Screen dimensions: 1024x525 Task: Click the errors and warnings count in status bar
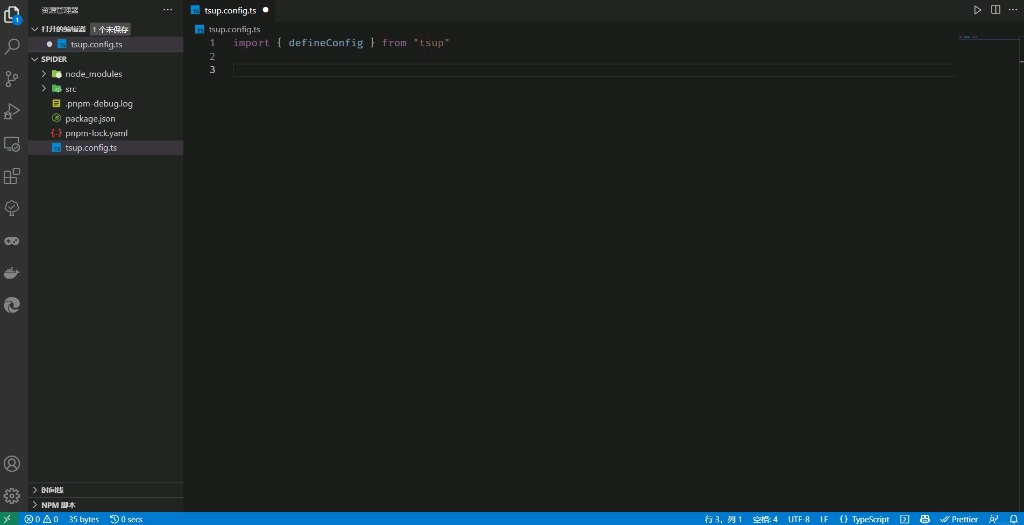(41, 519)
